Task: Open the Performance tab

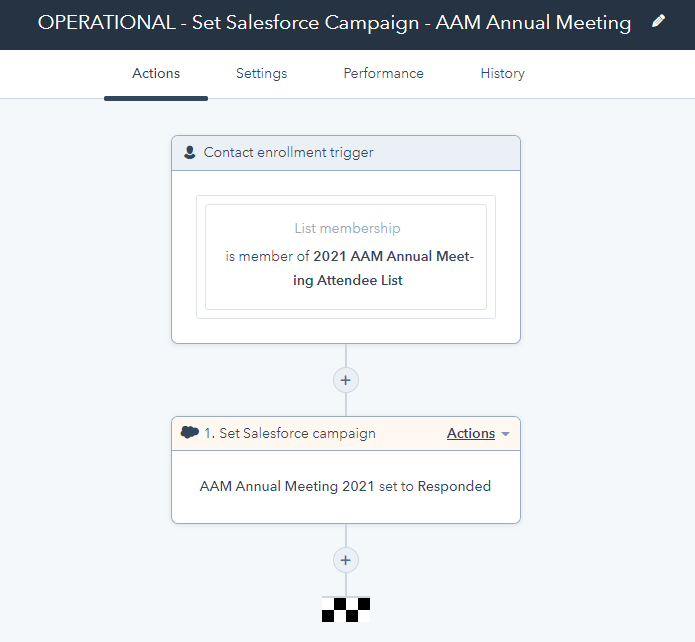Action: (x=383, y=73)
